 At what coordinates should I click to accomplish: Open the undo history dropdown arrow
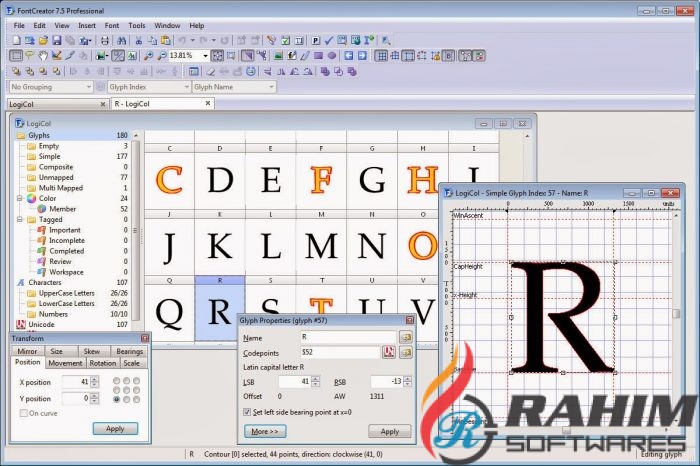click(192, 41)
